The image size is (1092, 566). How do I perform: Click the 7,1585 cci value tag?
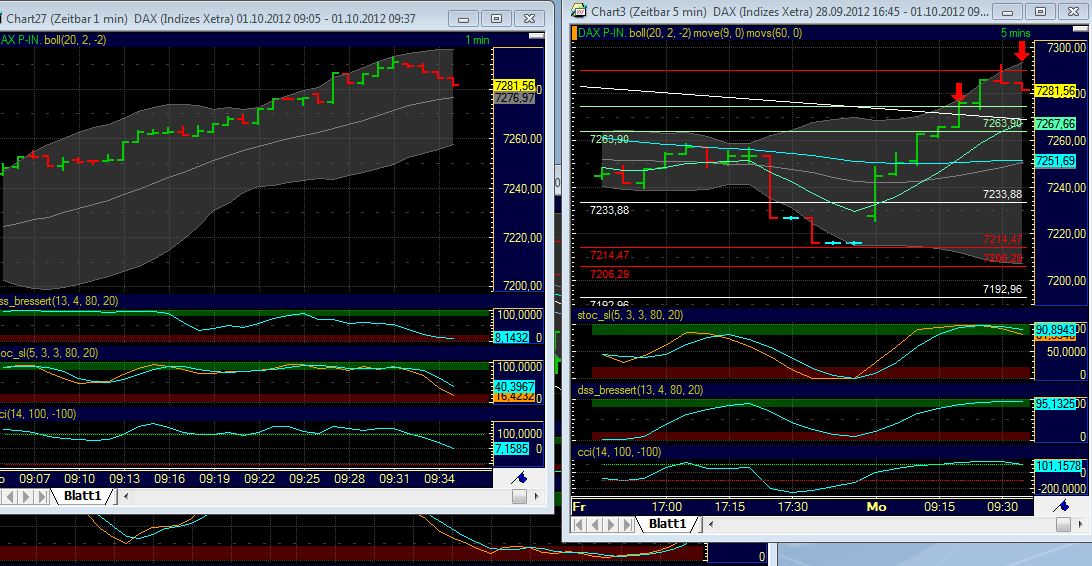[511, 449]
